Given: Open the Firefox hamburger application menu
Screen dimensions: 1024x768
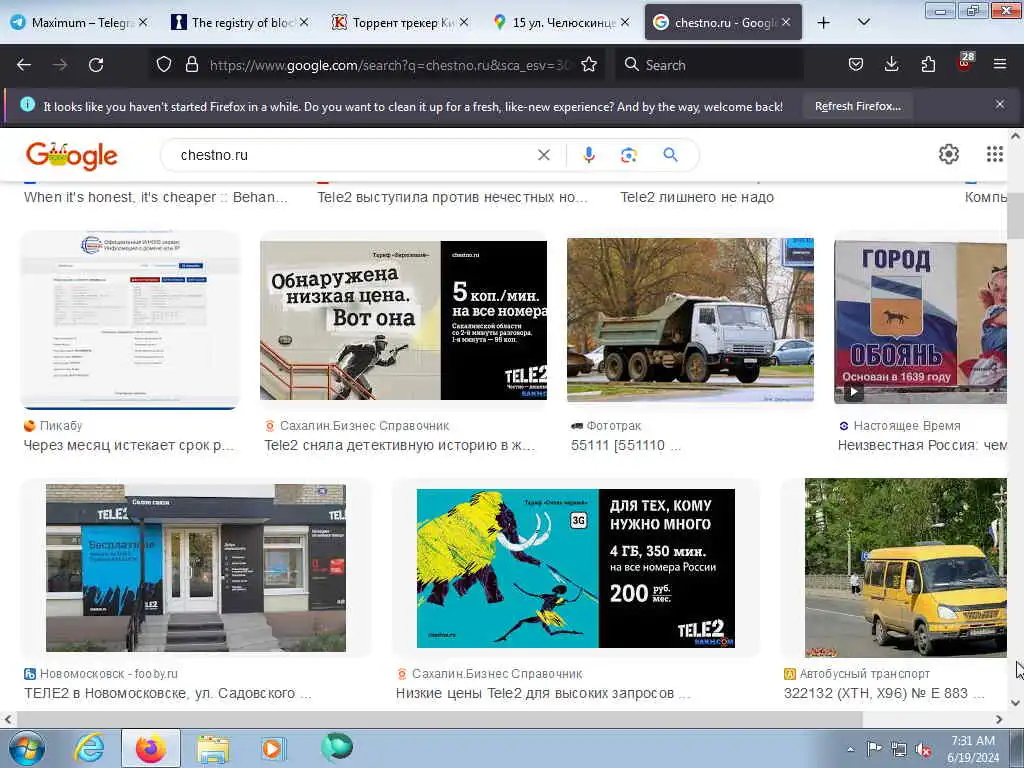Looking at the screenshot, I should [x=1000, y=65].
